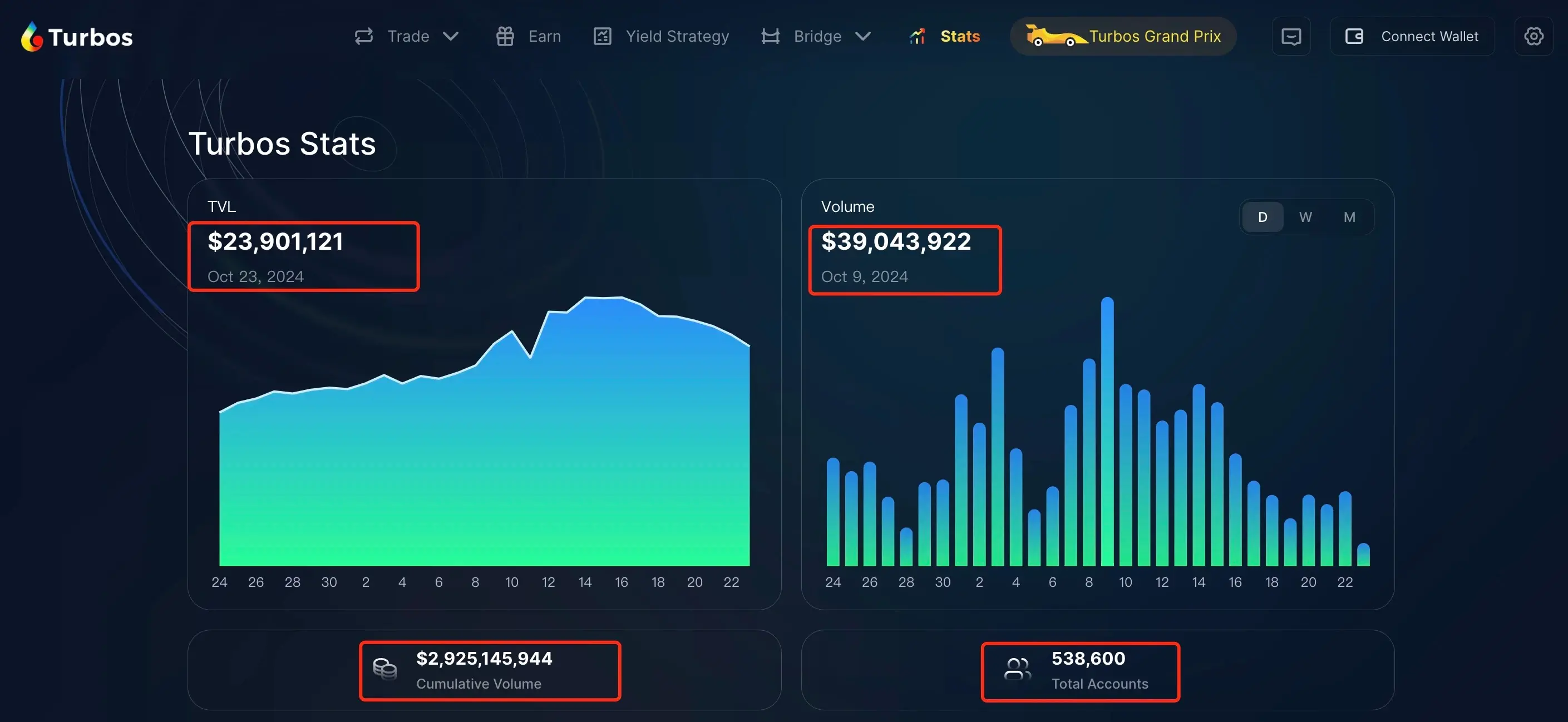Expand the Bridge dropdown chevron
Screen dimensions: 1568x722
(862, 37)
